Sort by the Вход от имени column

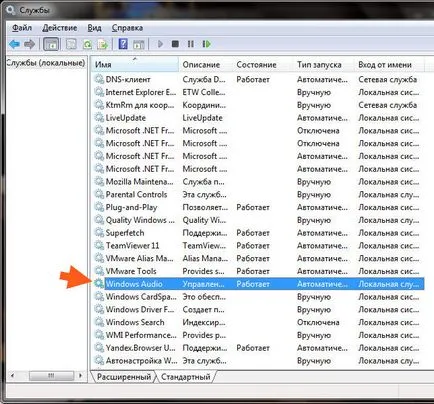pyautogui.click(x=389, y=64)
